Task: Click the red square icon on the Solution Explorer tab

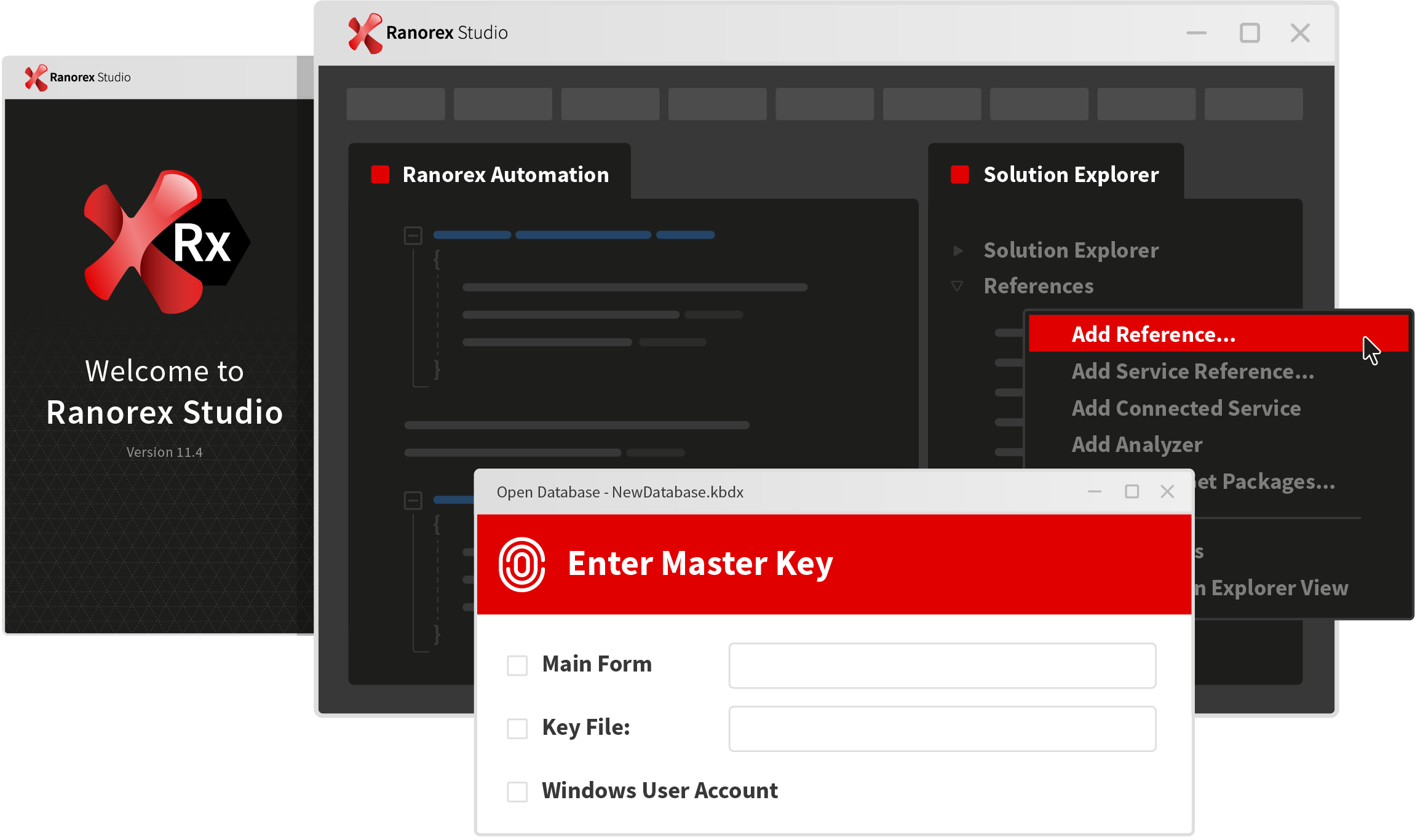Action: coord(960,175)
